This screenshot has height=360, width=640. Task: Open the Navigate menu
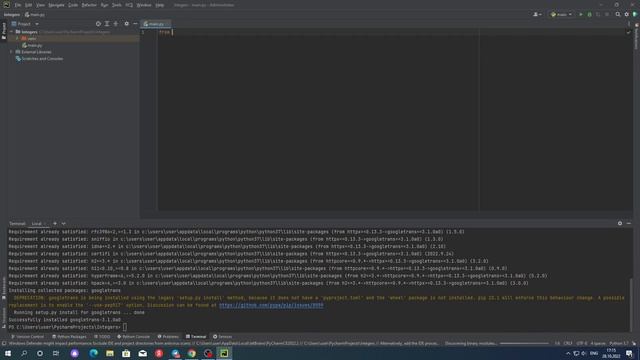click(x=56, y=5)
